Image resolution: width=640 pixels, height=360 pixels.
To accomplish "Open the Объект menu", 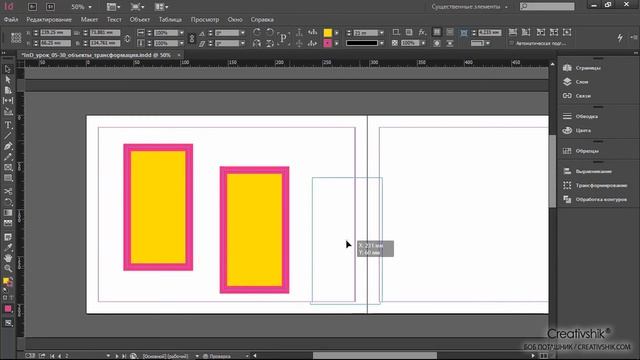I will (x=140, y=20).
